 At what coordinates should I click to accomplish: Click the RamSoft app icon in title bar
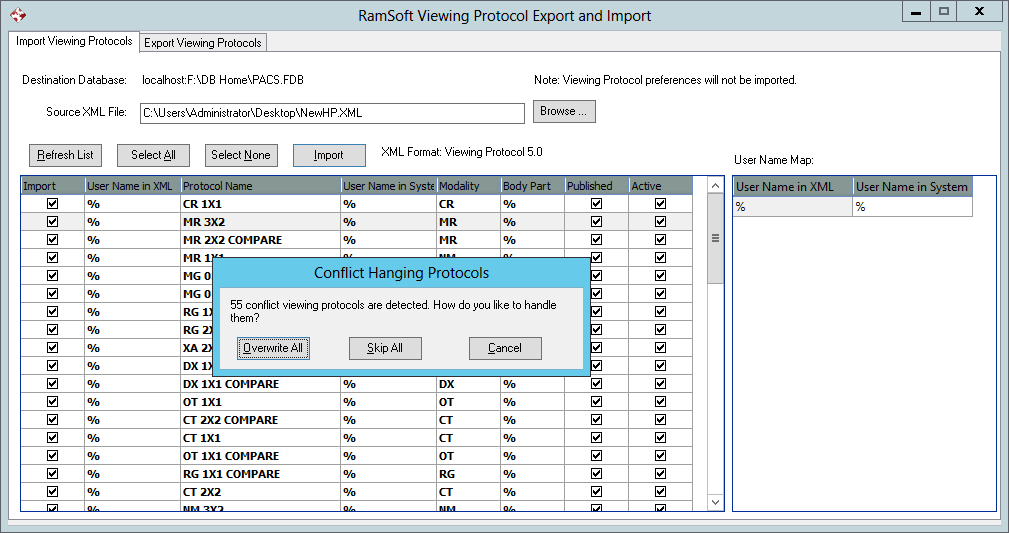tap(17, 15)
